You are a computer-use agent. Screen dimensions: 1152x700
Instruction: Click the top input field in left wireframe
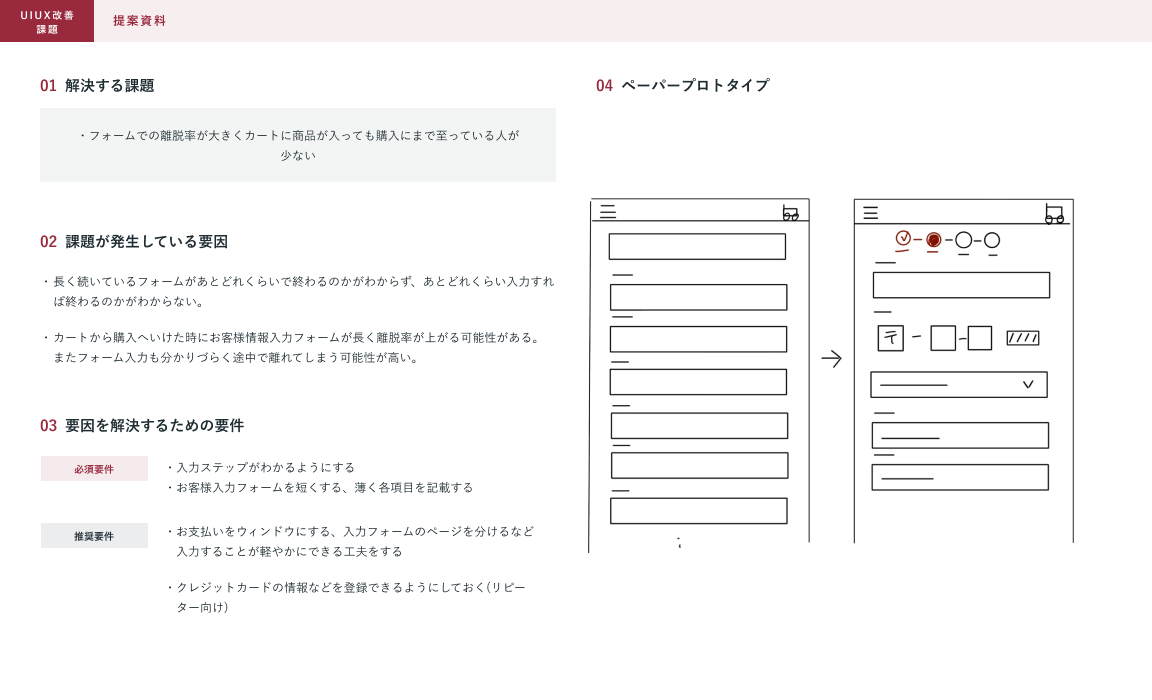tap(697, 246)
